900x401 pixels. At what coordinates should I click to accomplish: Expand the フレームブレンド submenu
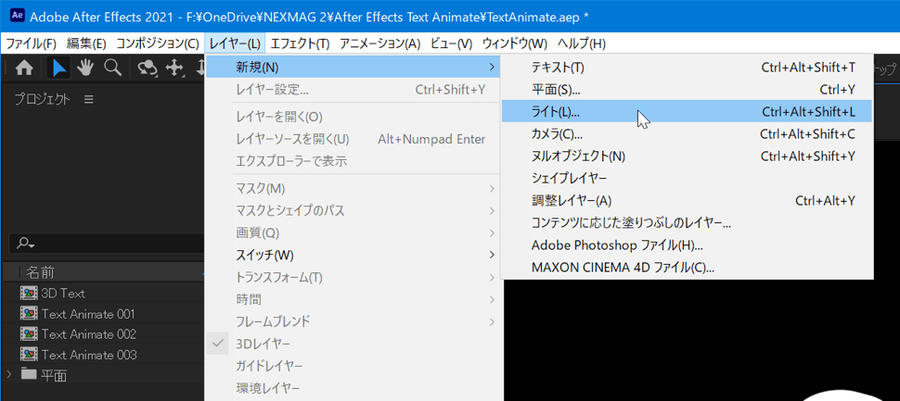click(492, 321)
